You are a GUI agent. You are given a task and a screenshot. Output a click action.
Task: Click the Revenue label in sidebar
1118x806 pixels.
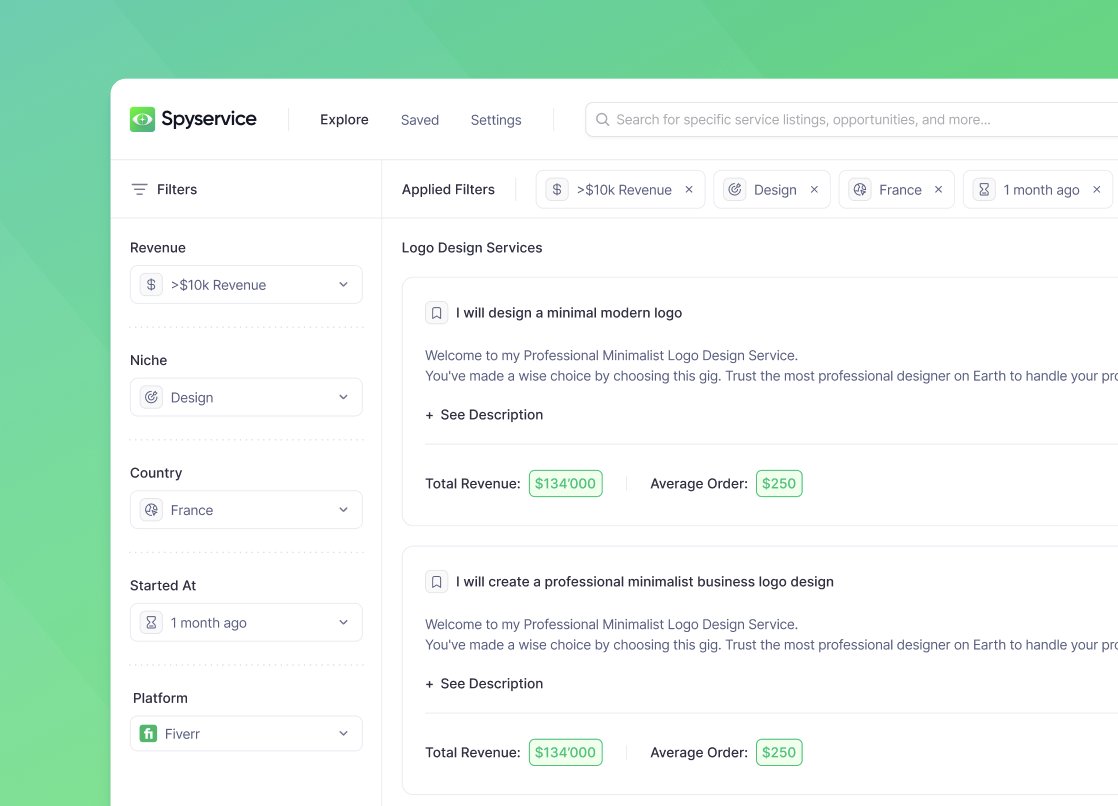click(158, 247)
